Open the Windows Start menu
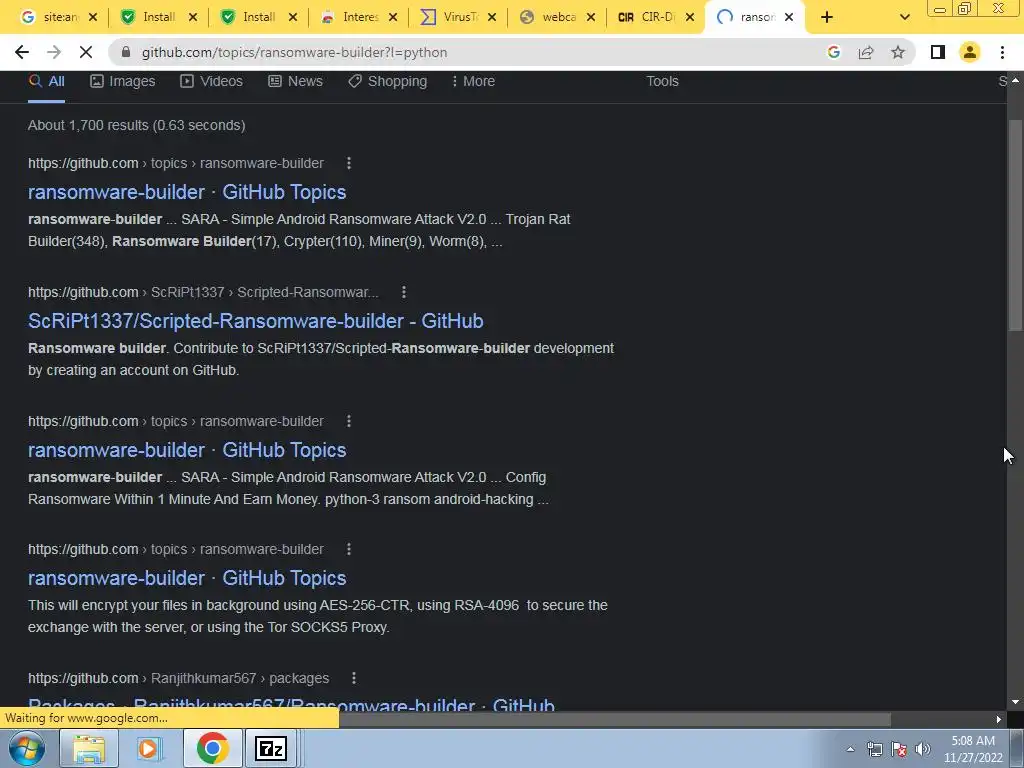The width and height of the screenshot is (1024, 768). click(27, 748)
